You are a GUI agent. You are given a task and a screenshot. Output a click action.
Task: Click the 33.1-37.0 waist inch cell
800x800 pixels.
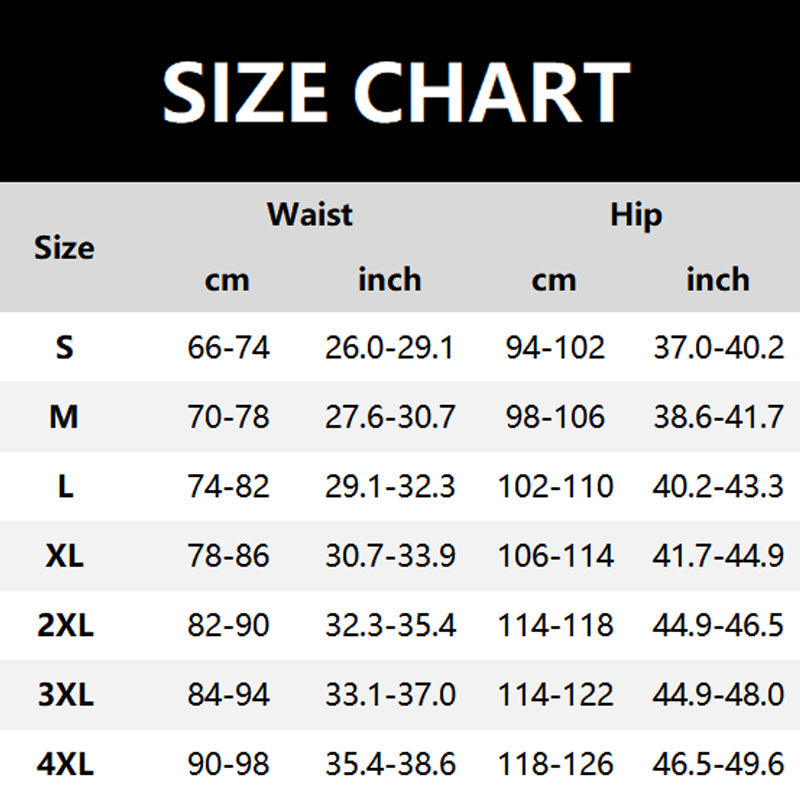point(390,695)
